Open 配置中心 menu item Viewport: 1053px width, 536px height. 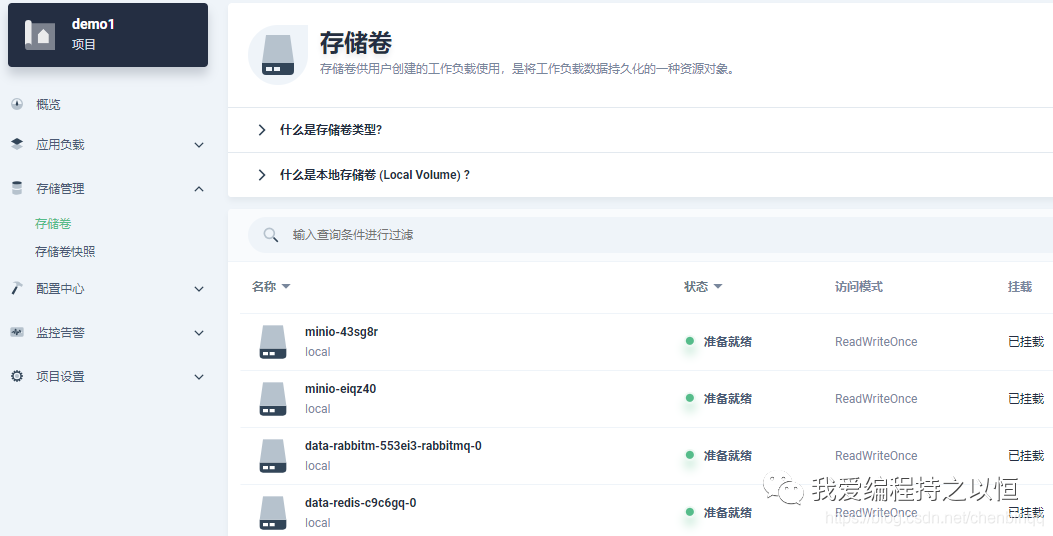[x=60, y=289]
